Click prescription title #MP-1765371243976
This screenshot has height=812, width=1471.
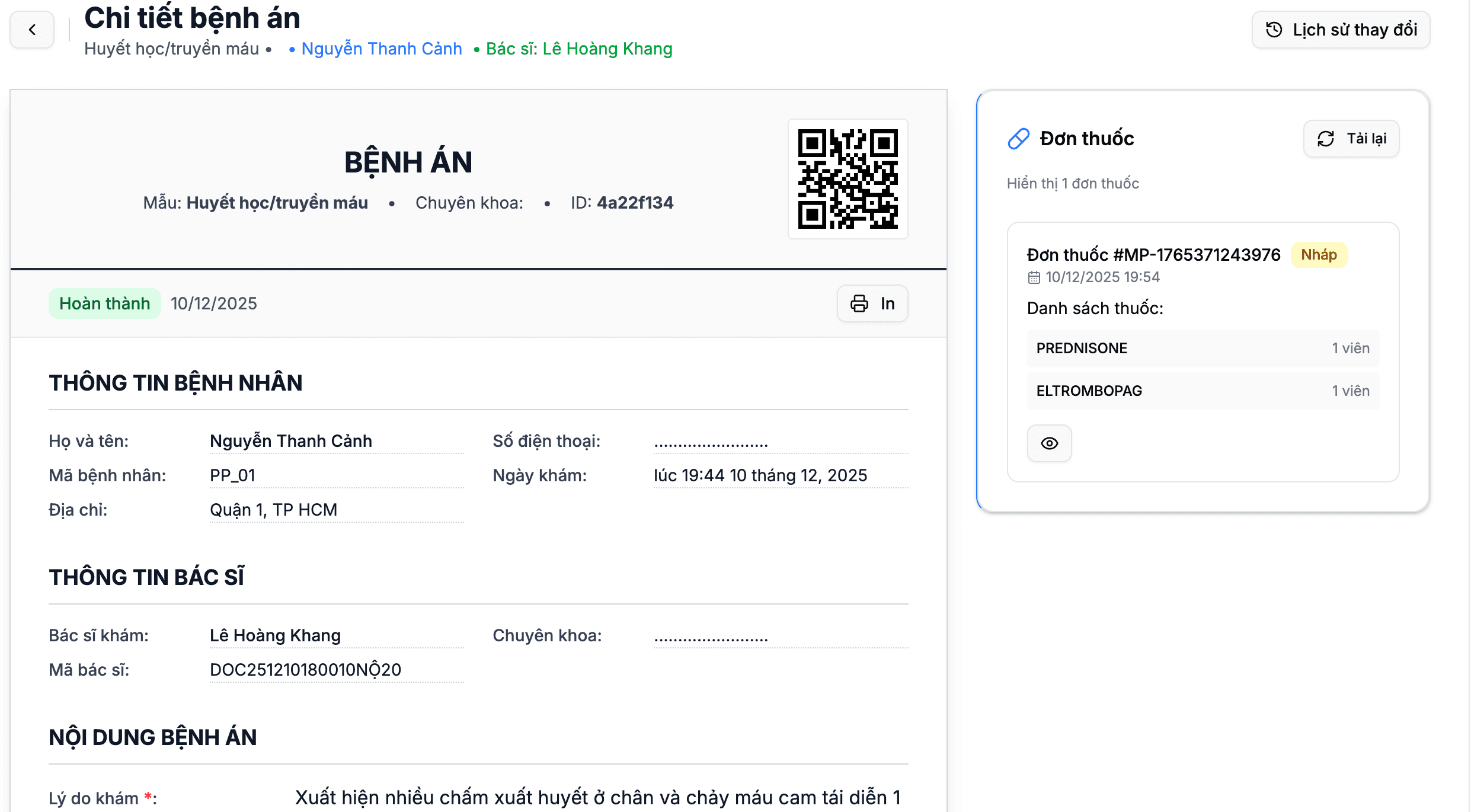tap(1153, 255)
